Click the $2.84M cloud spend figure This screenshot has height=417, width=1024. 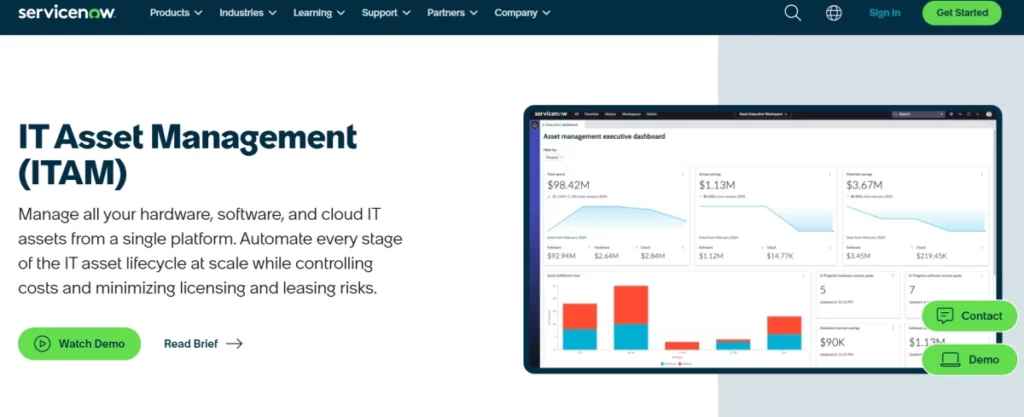[652, 256]
